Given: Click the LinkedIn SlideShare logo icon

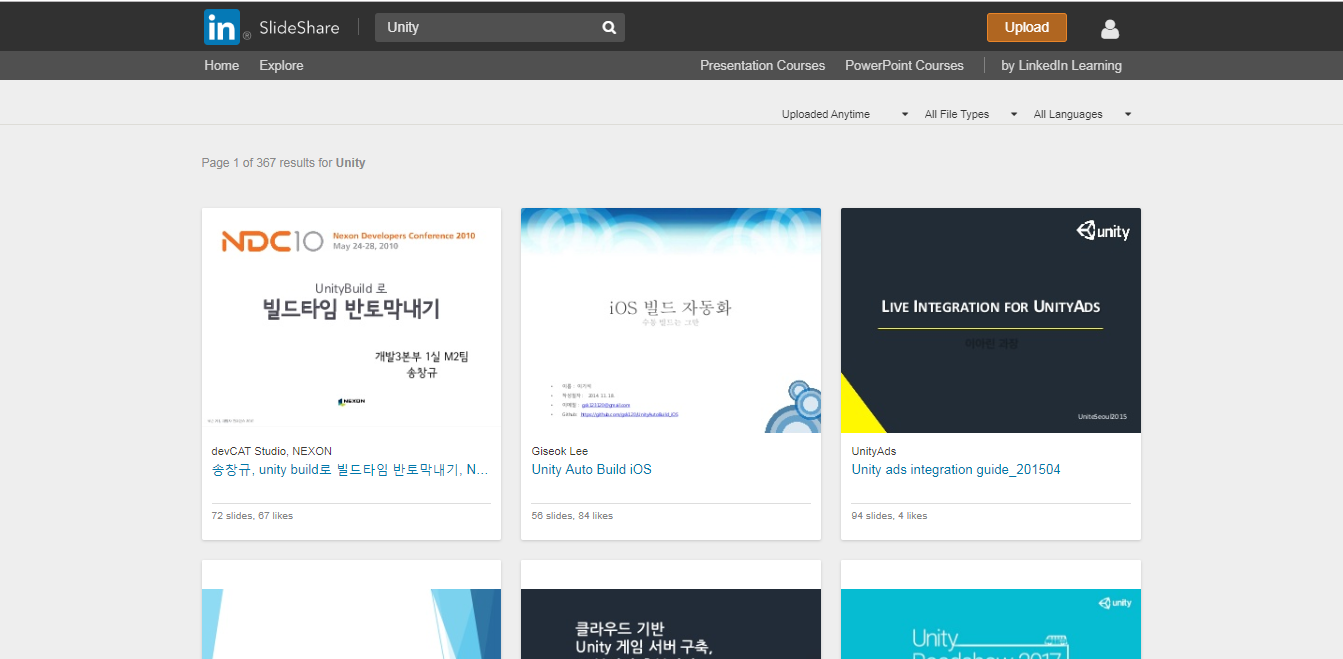Looking at the screenshot, I should 222,27.
